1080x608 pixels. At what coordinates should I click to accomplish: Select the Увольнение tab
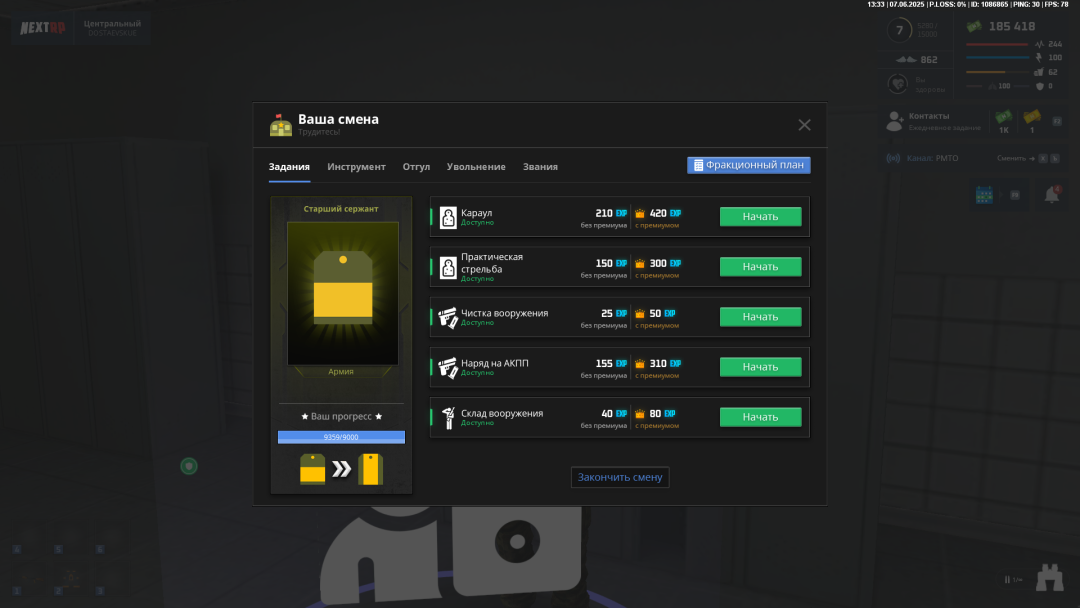point(476,167)
